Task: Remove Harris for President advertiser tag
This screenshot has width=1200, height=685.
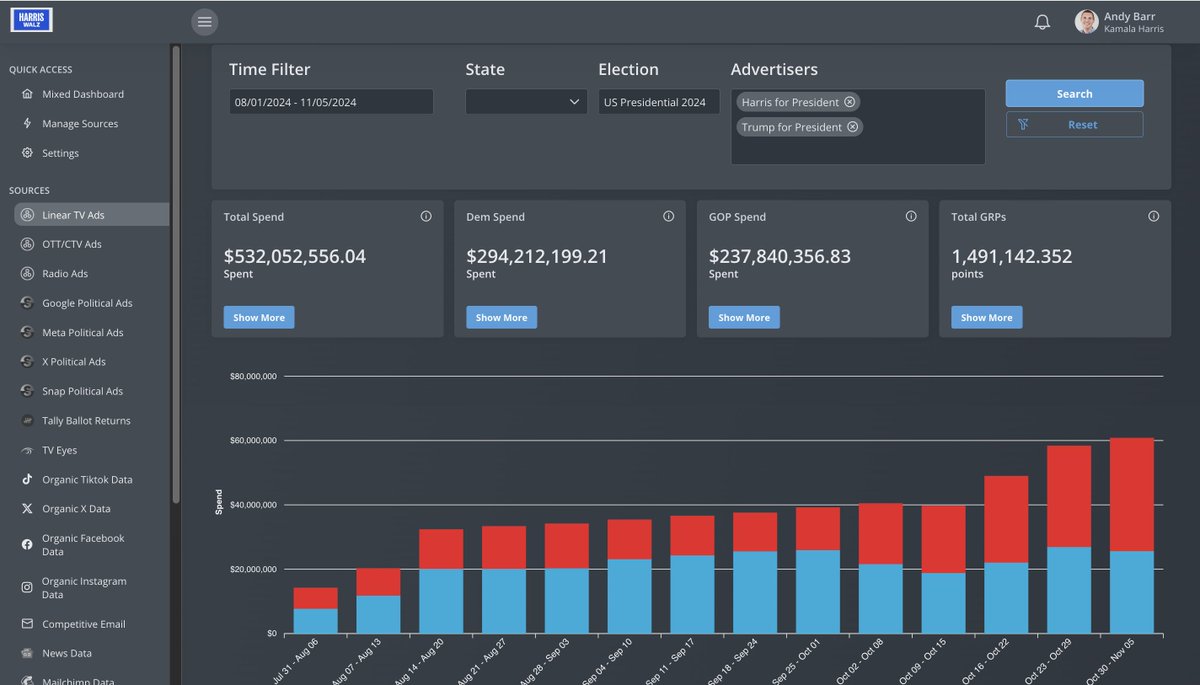Action: pos(849,102)
